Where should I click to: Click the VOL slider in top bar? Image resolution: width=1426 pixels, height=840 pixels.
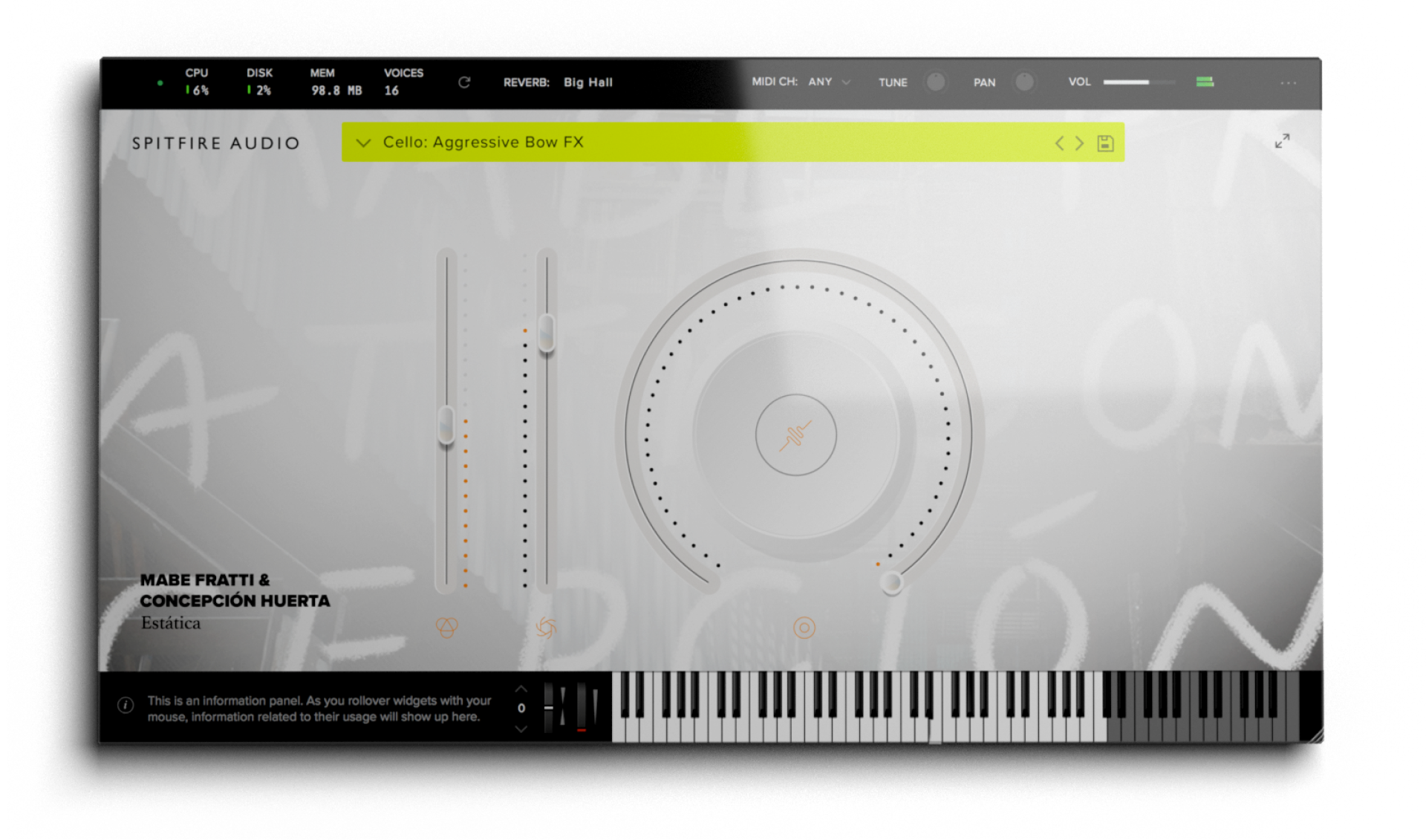point(1138,82)
